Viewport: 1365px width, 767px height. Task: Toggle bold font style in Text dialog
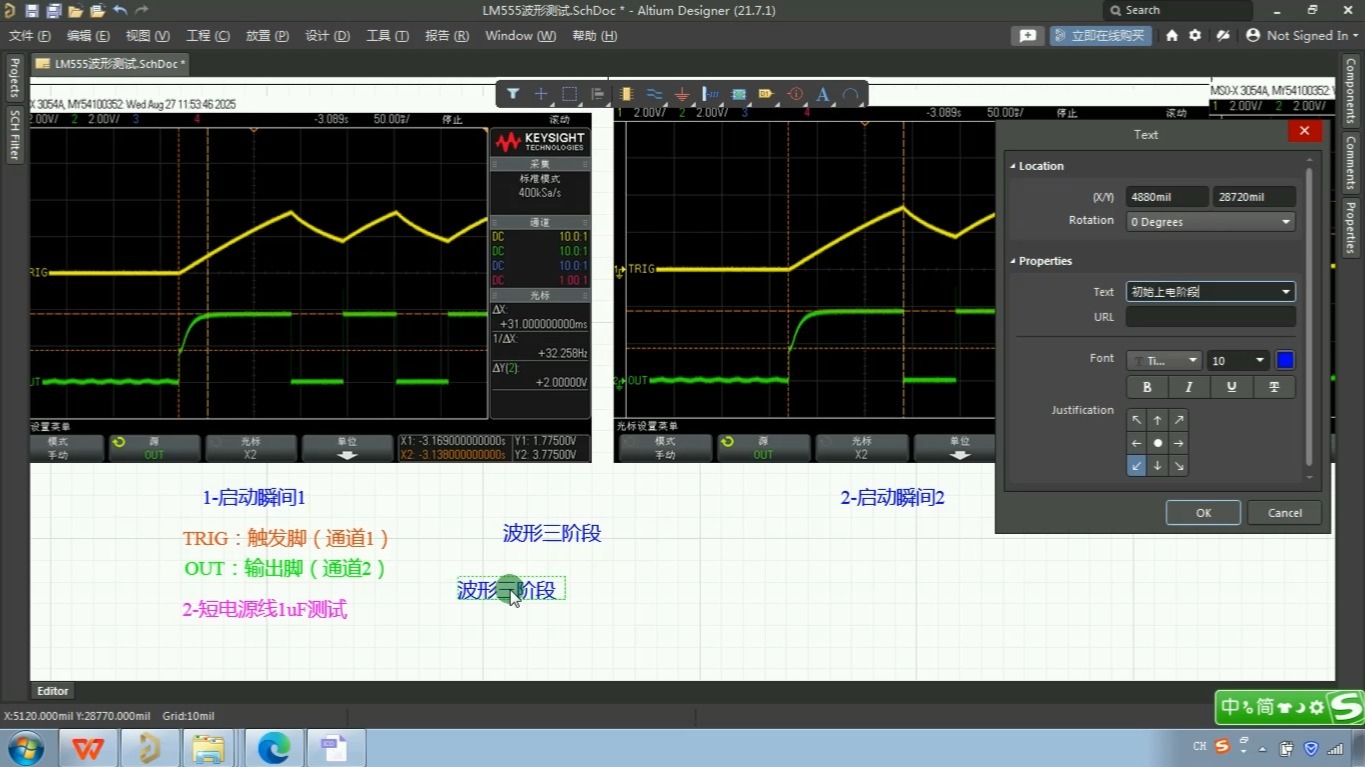1147,387
